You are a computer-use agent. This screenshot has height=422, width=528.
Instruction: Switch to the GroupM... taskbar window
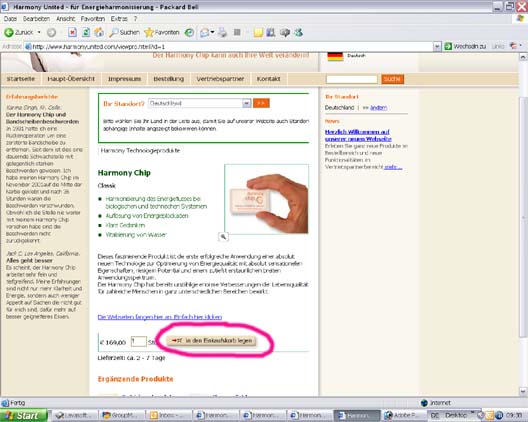[x=122, y=416]
